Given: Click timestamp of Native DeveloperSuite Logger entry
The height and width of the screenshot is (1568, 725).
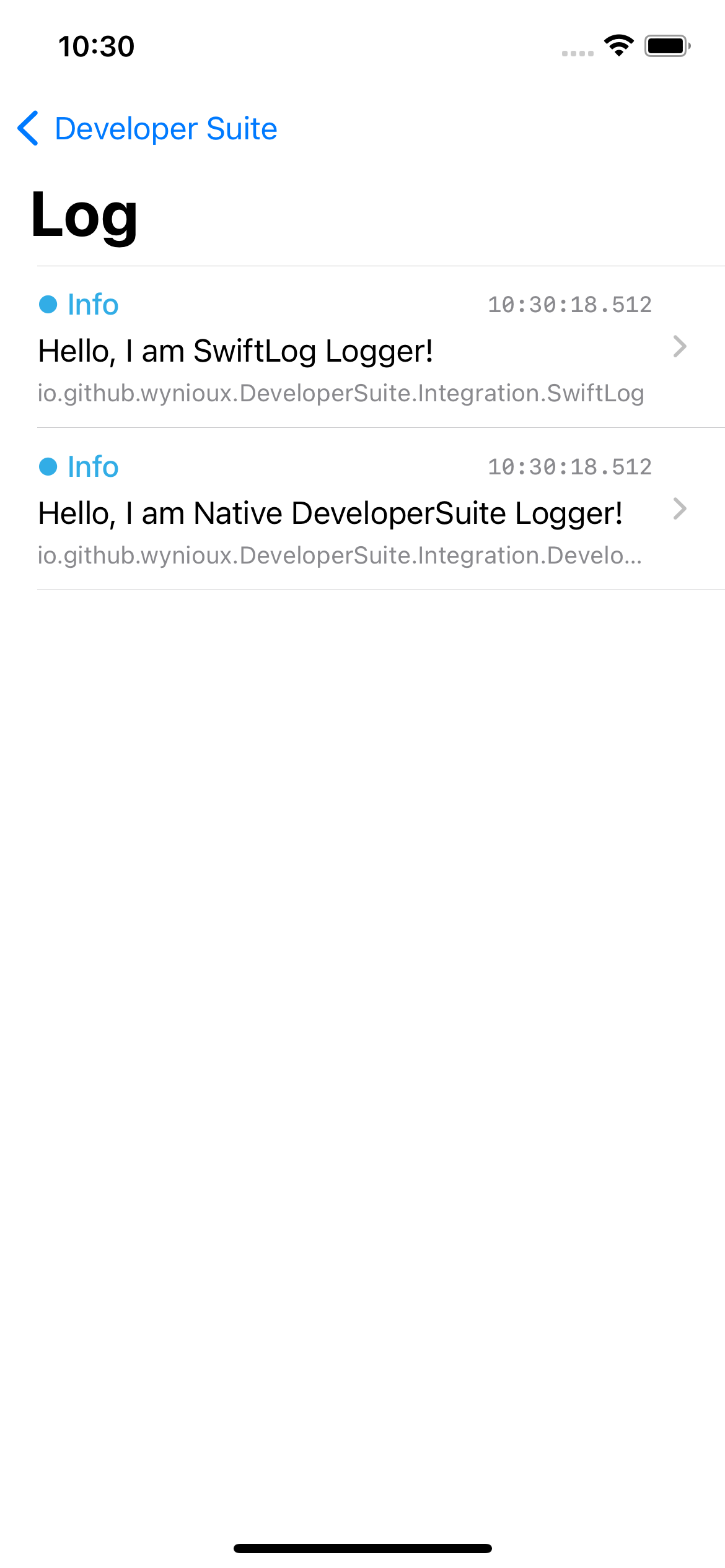Looking at the screenshot, I should [x=569, y=467].
